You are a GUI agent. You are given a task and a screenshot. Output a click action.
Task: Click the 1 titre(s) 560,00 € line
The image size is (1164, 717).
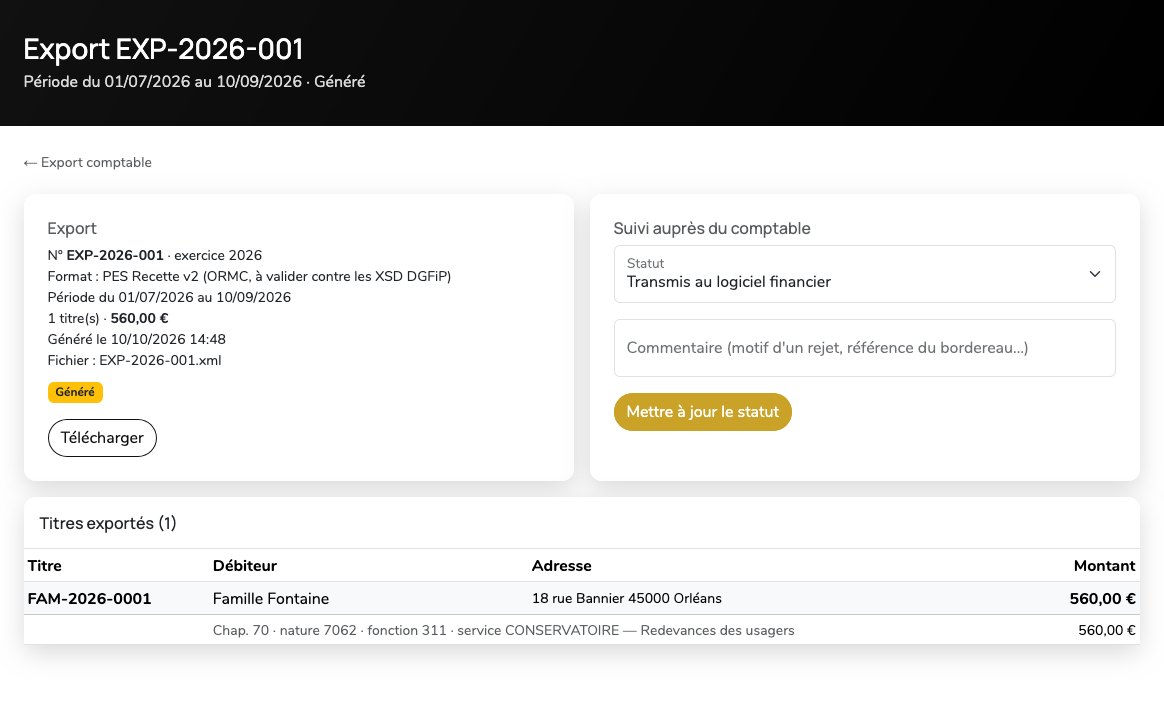[108, 318]
